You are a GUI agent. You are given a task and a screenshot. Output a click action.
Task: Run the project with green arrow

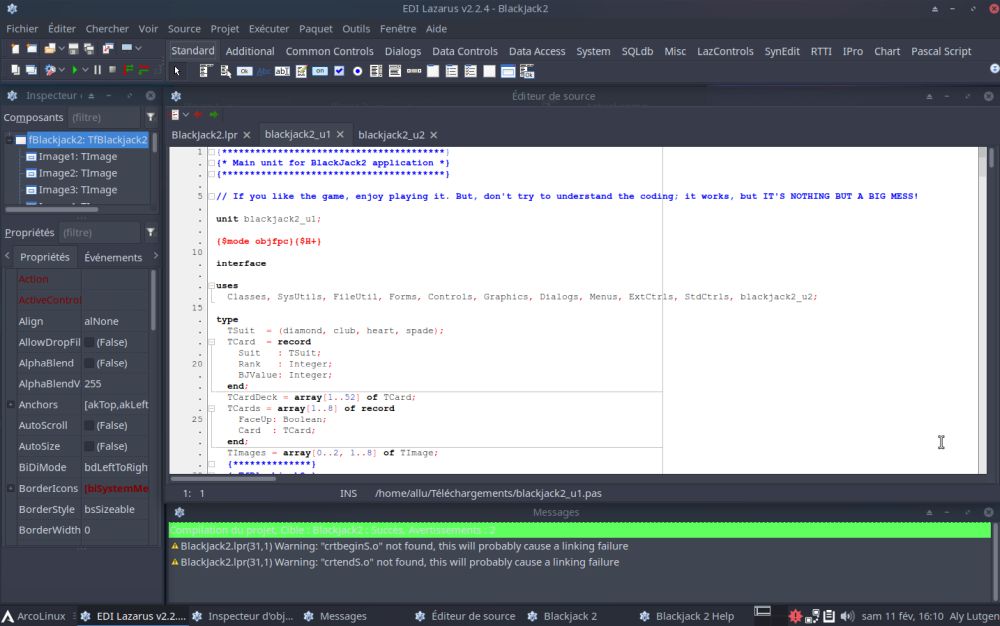(x=75, y=70)
